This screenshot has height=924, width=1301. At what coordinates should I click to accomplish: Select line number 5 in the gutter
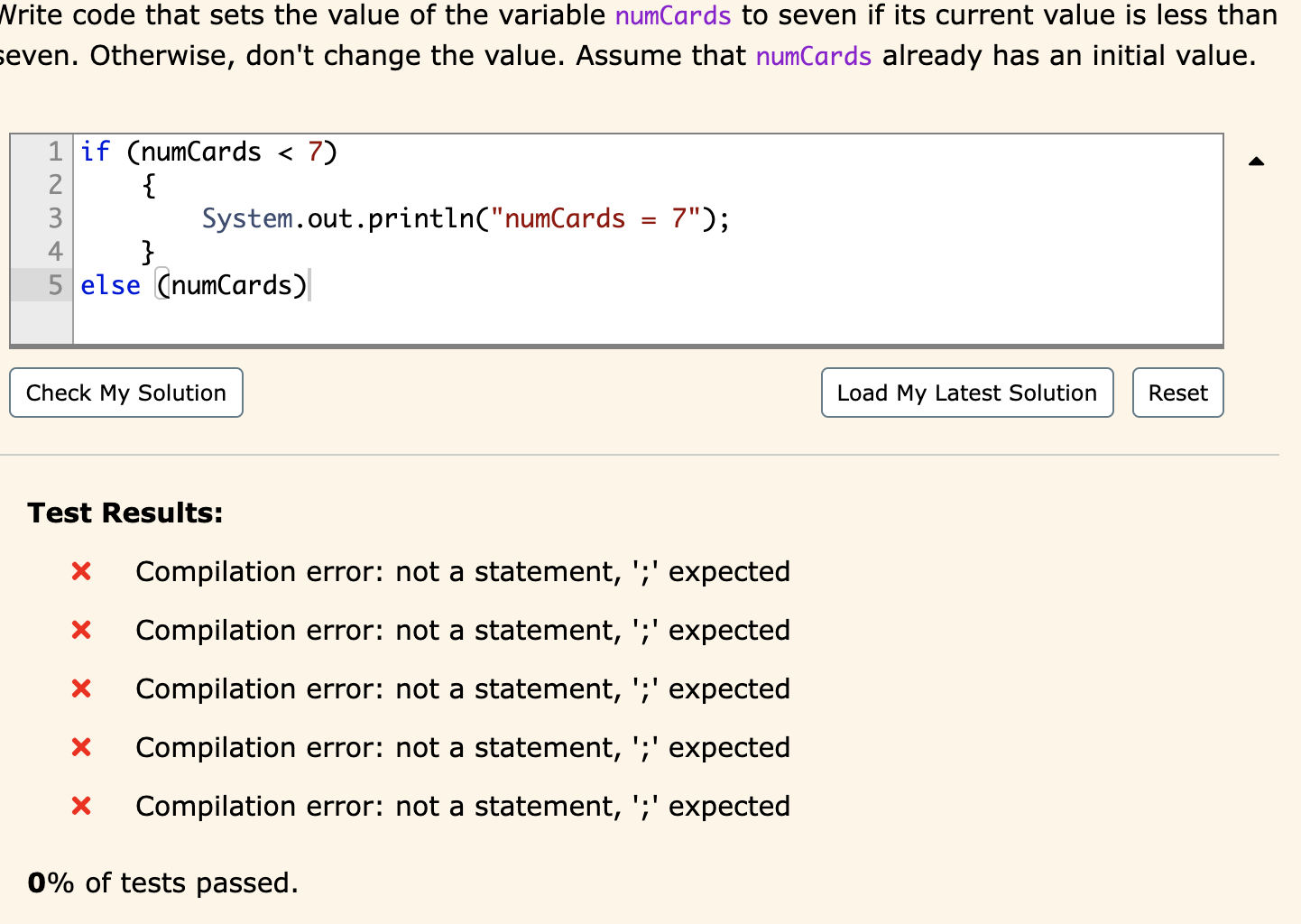click(53, 285)
